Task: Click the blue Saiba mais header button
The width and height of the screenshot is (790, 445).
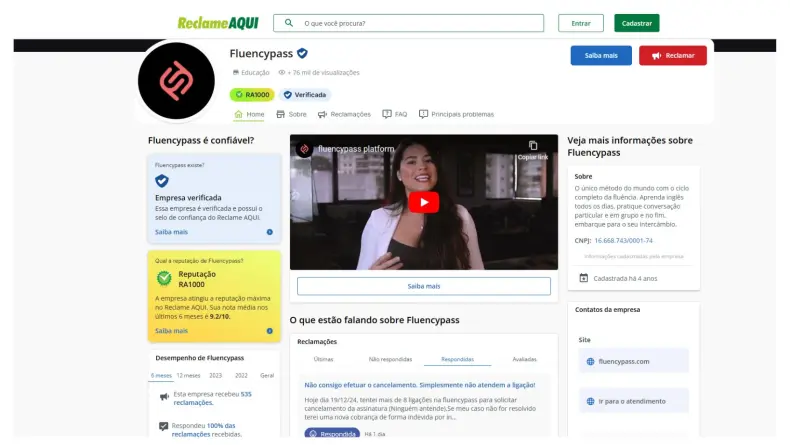Action: (601, 55)
